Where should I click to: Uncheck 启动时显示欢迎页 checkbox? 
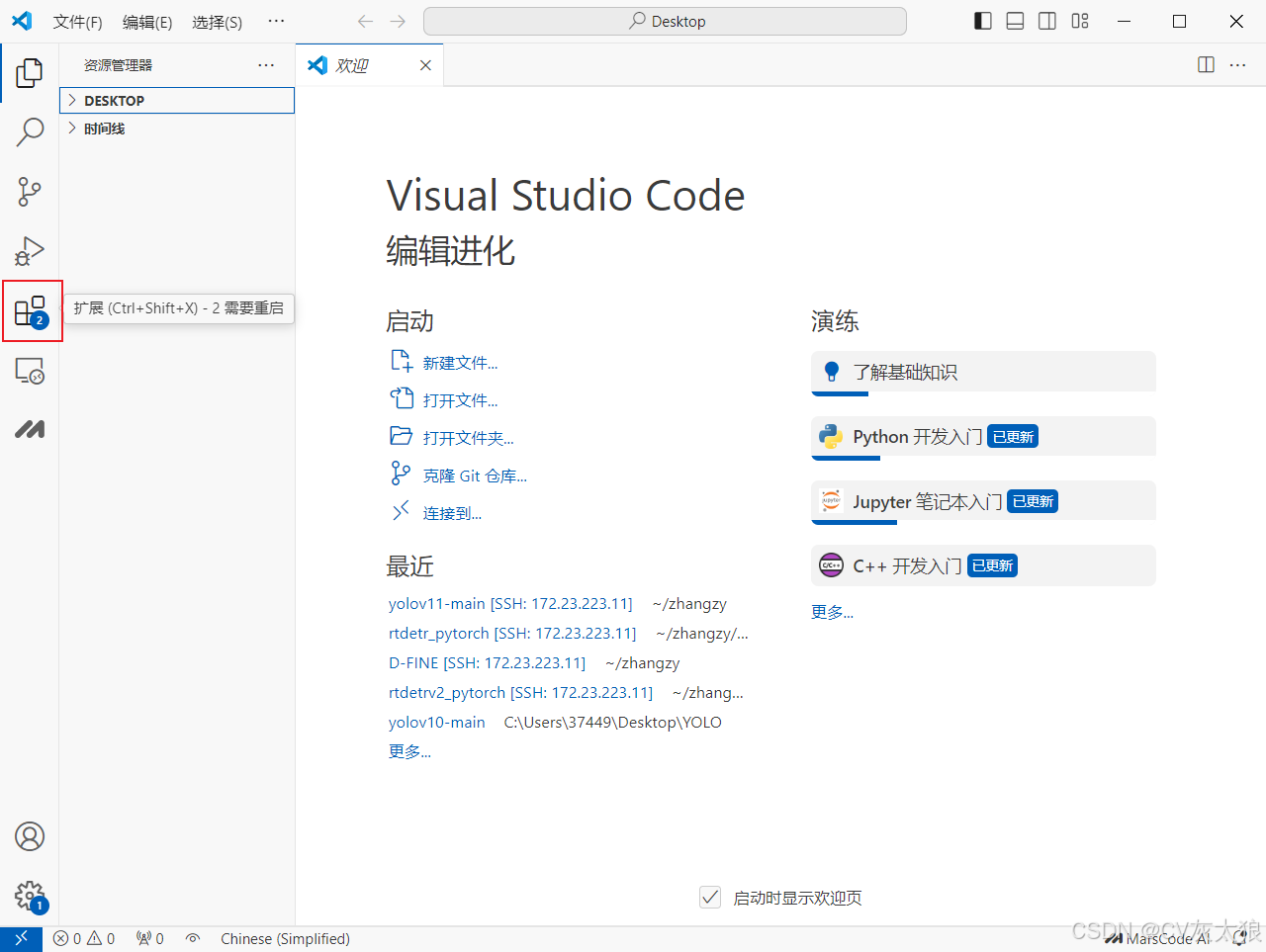tap(710, 898)
